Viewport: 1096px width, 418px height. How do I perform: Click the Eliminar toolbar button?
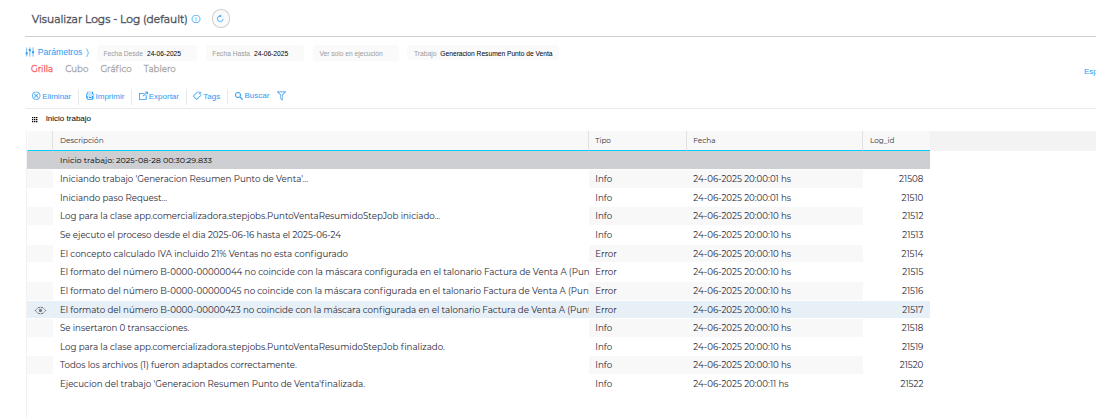[52, 96]
